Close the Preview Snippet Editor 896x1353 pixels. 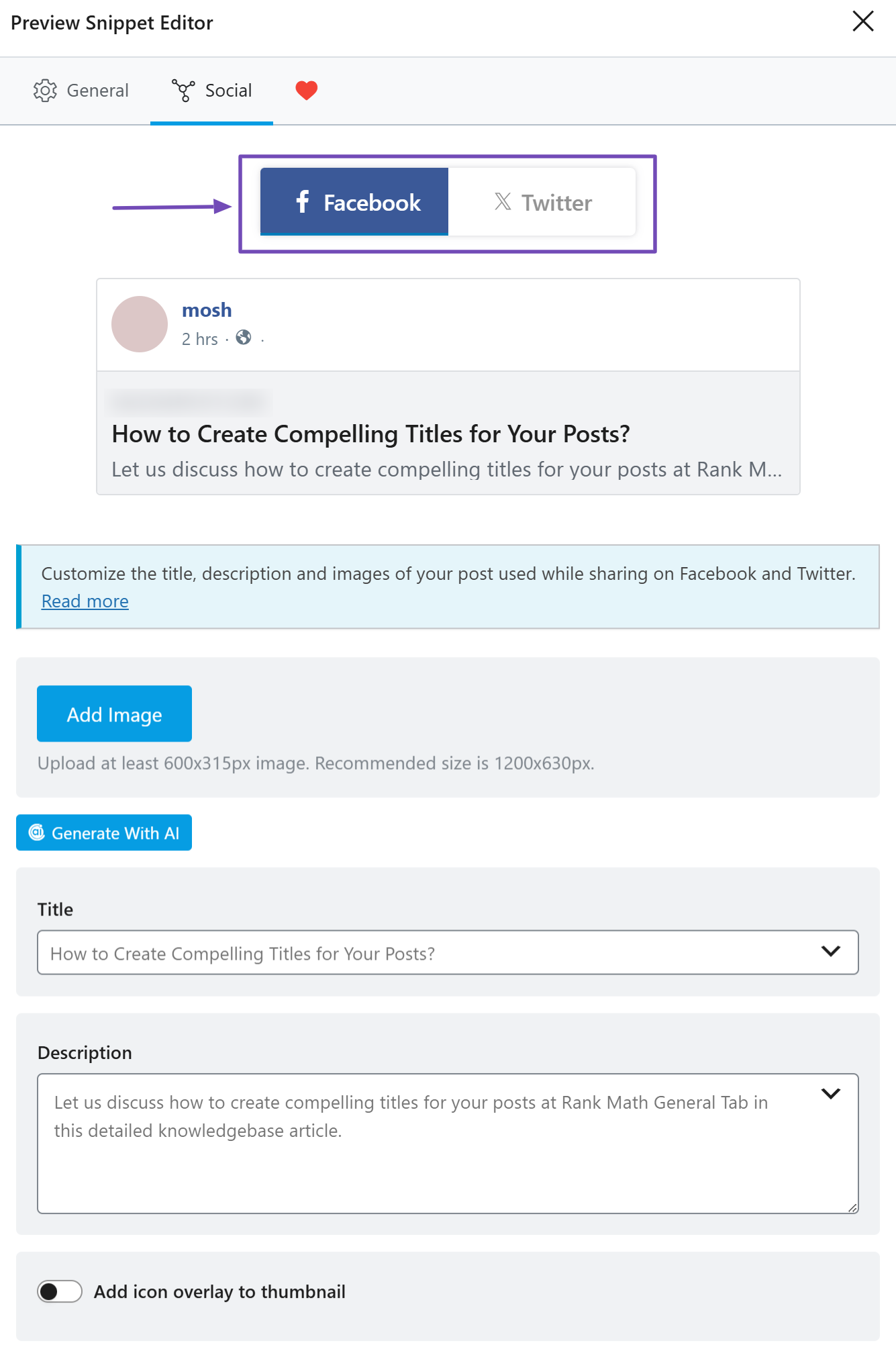tap(863, 21)
